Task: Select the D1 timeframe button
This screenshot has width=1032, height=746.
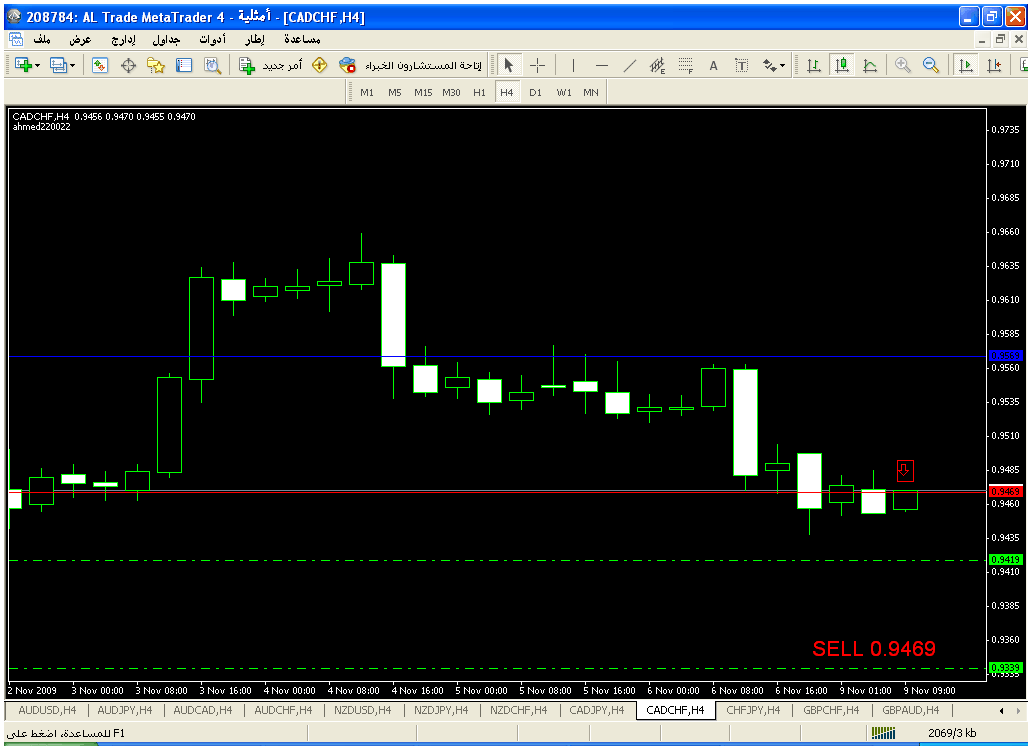Action: click(535, 92)
